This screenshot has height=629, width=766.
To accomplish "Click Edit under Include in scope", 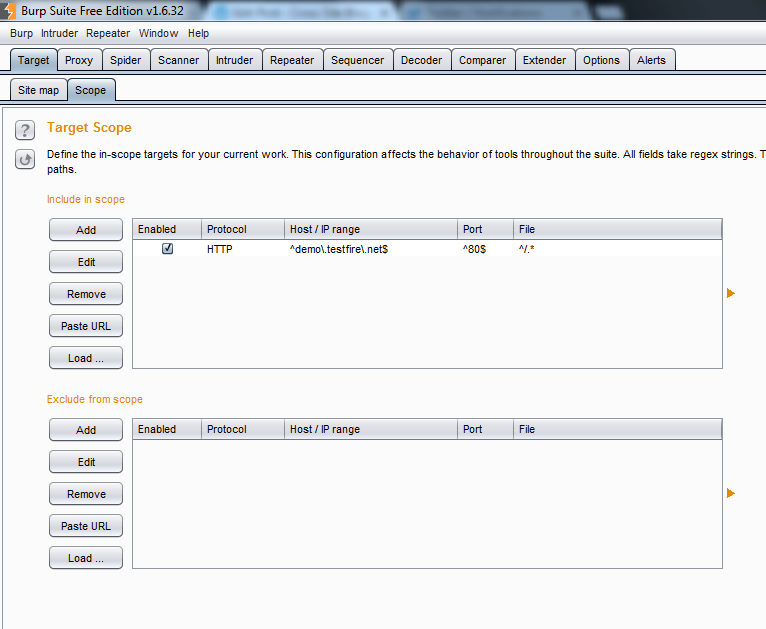I will 86,262.
